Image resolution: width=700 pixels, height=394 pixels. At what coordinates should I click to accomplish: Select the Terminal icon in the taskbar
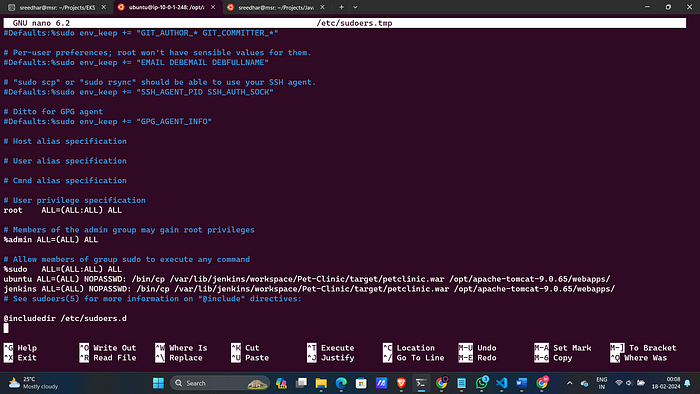pyautogui.click(x=421, y=383)
